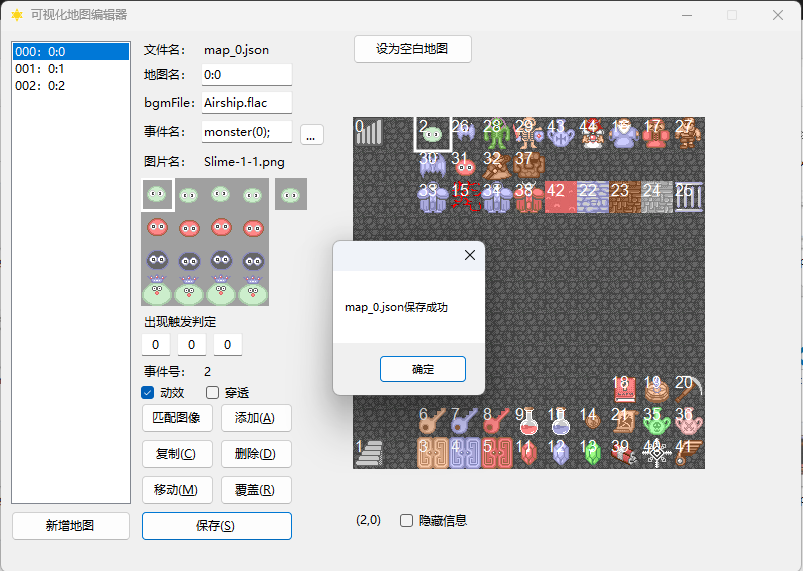The width and height of the screenshot is (803, 571).
Task: Select snowflake tile numbered 40
Action: 657,453
